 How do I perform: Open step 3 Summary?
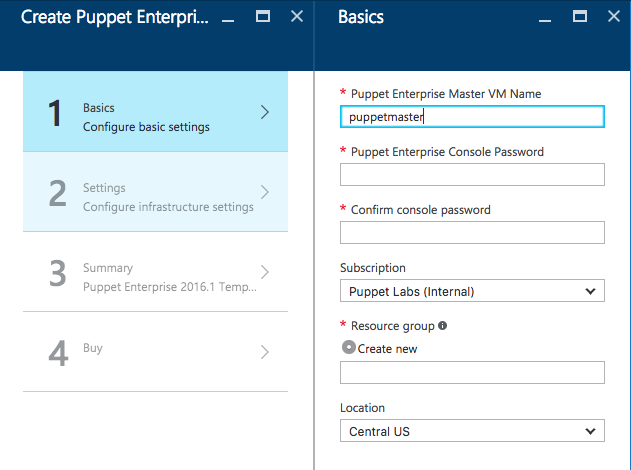tap(150, 272)
